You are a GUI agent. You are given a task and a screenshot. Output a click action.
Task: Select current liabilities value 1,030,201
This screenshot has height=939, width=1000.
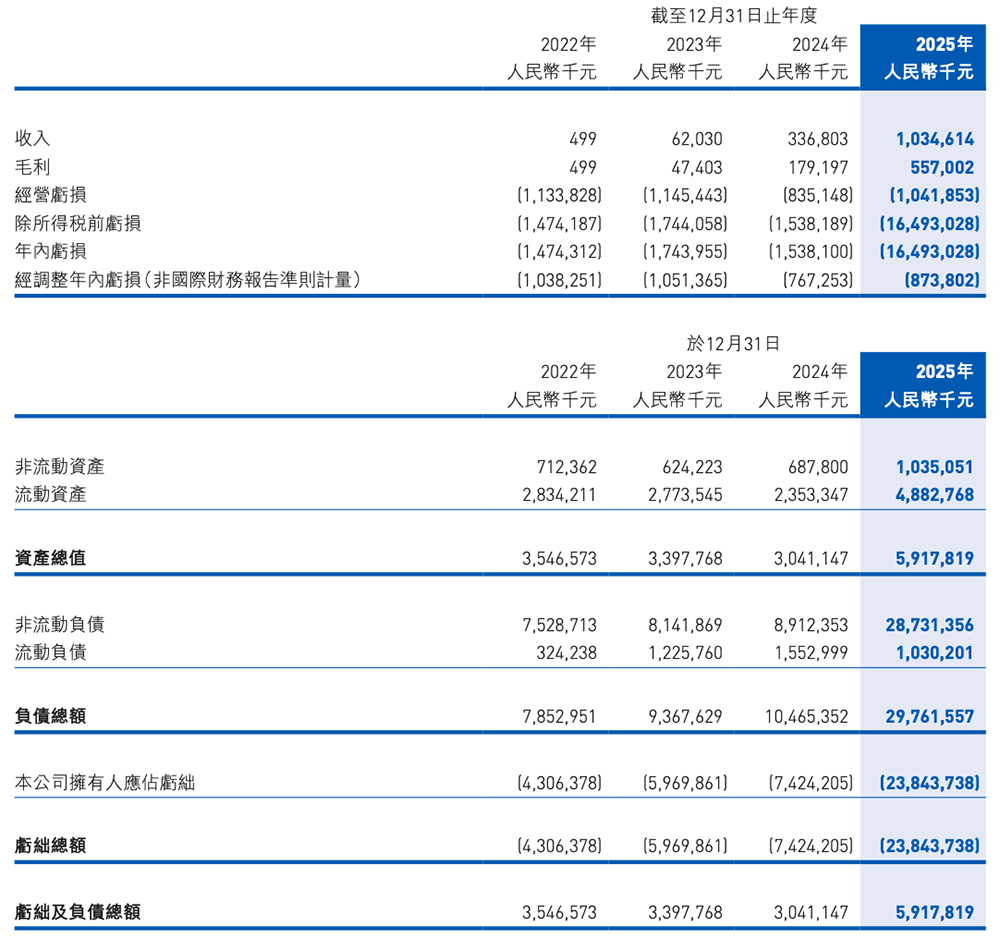pyautogui.click(x=935, y=653)
